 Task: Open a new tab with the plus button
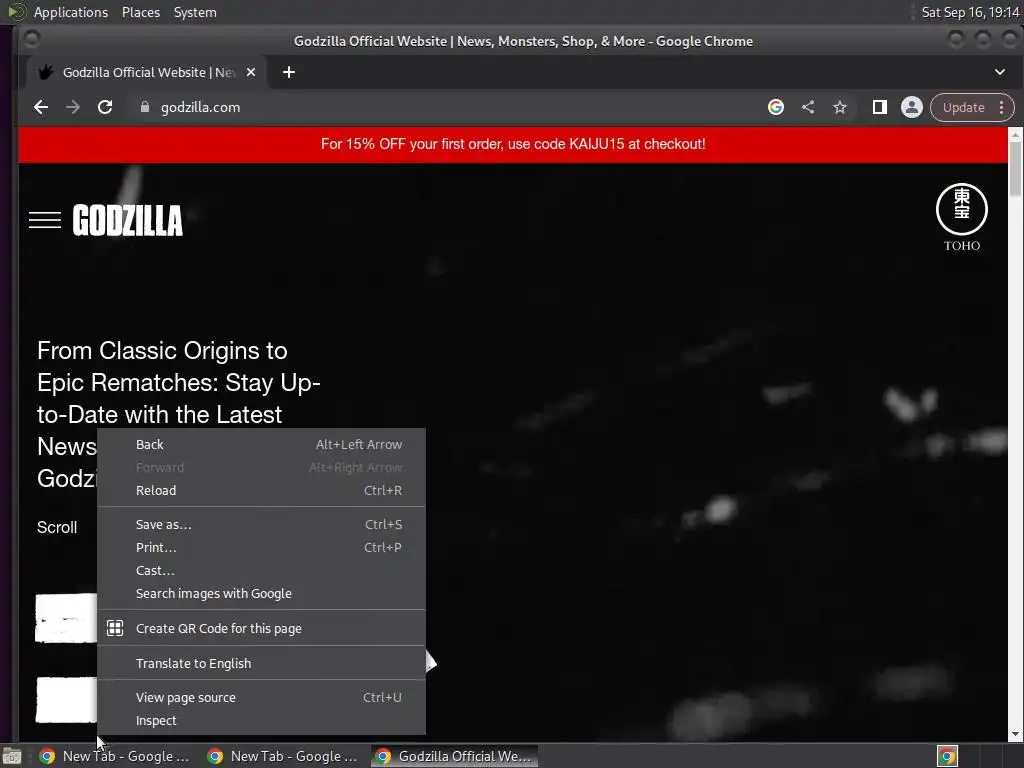click(x=289, y=72)
